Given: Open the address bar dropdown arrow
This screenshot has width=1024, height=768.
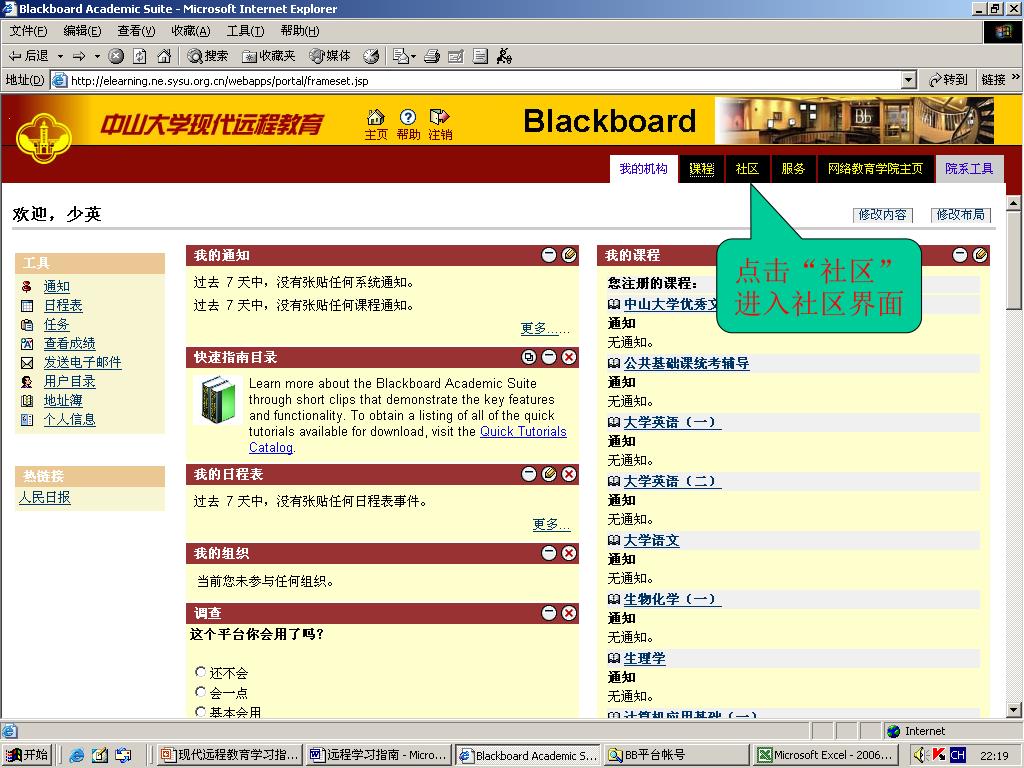Looking at the screenshot, I should [x=908, y=80].
